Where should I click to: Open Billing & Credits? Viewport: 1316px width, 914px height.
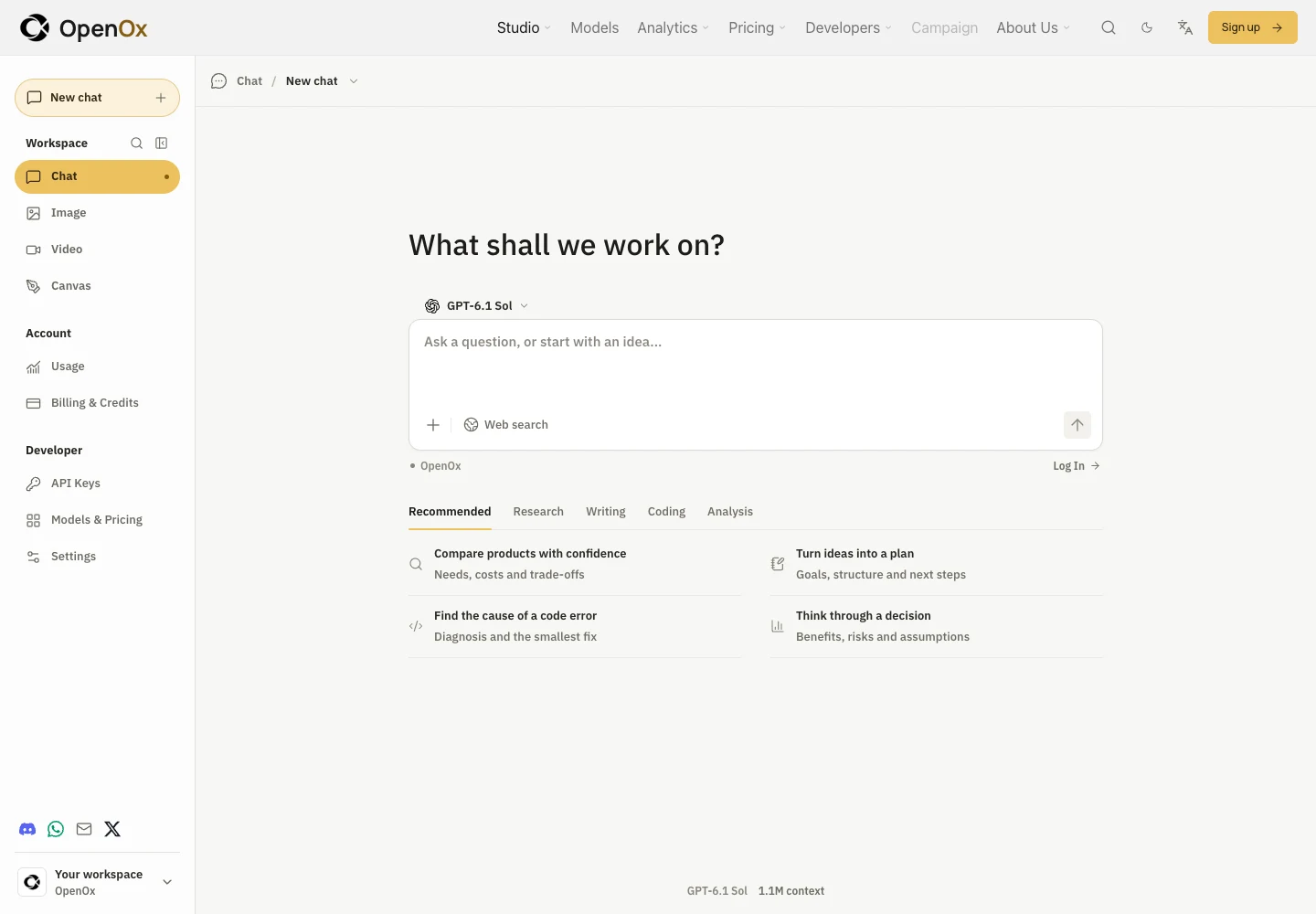pyautogui.click(x=97, y=403)
